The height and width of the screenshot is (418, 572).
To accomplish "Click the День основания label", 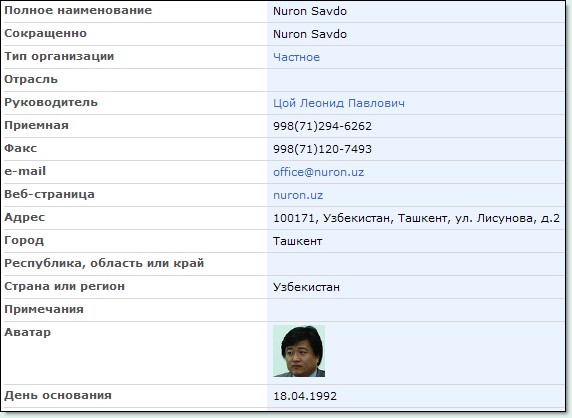I will (x=58, y=395).
